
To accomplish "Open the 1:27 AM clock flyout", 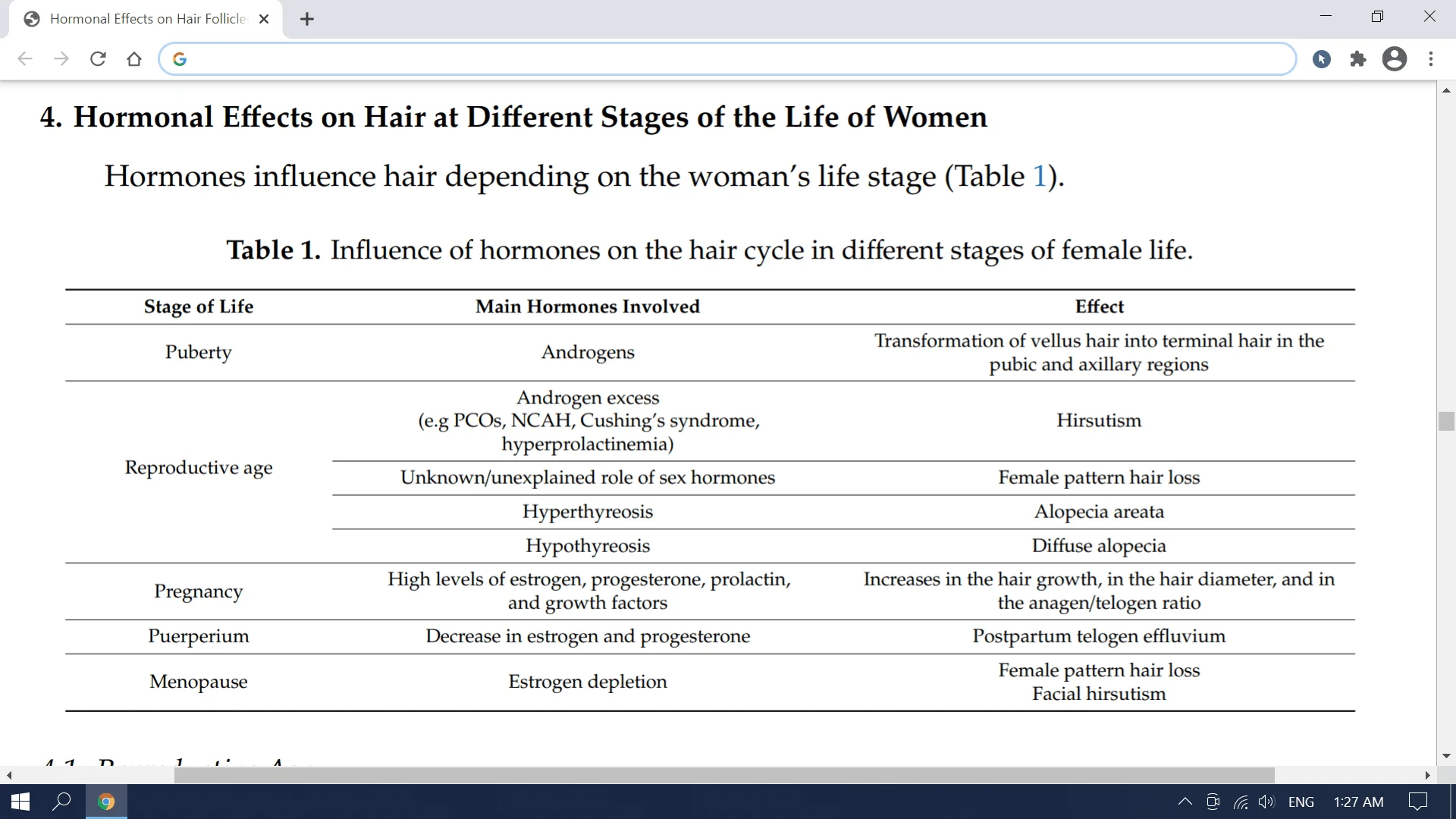I will click(1358, 802).
